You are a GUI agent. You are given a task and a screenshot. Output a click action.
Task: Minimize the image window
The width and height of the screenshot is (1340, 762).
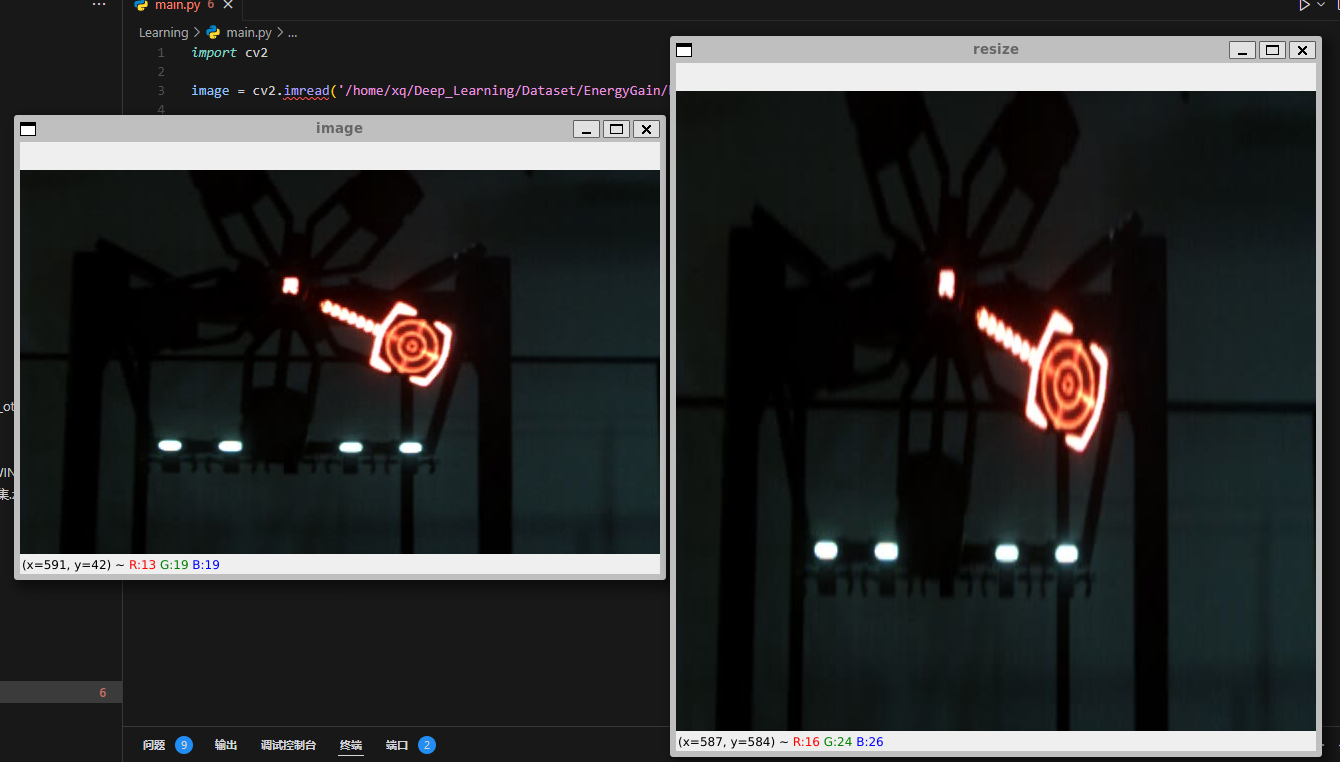587,129
